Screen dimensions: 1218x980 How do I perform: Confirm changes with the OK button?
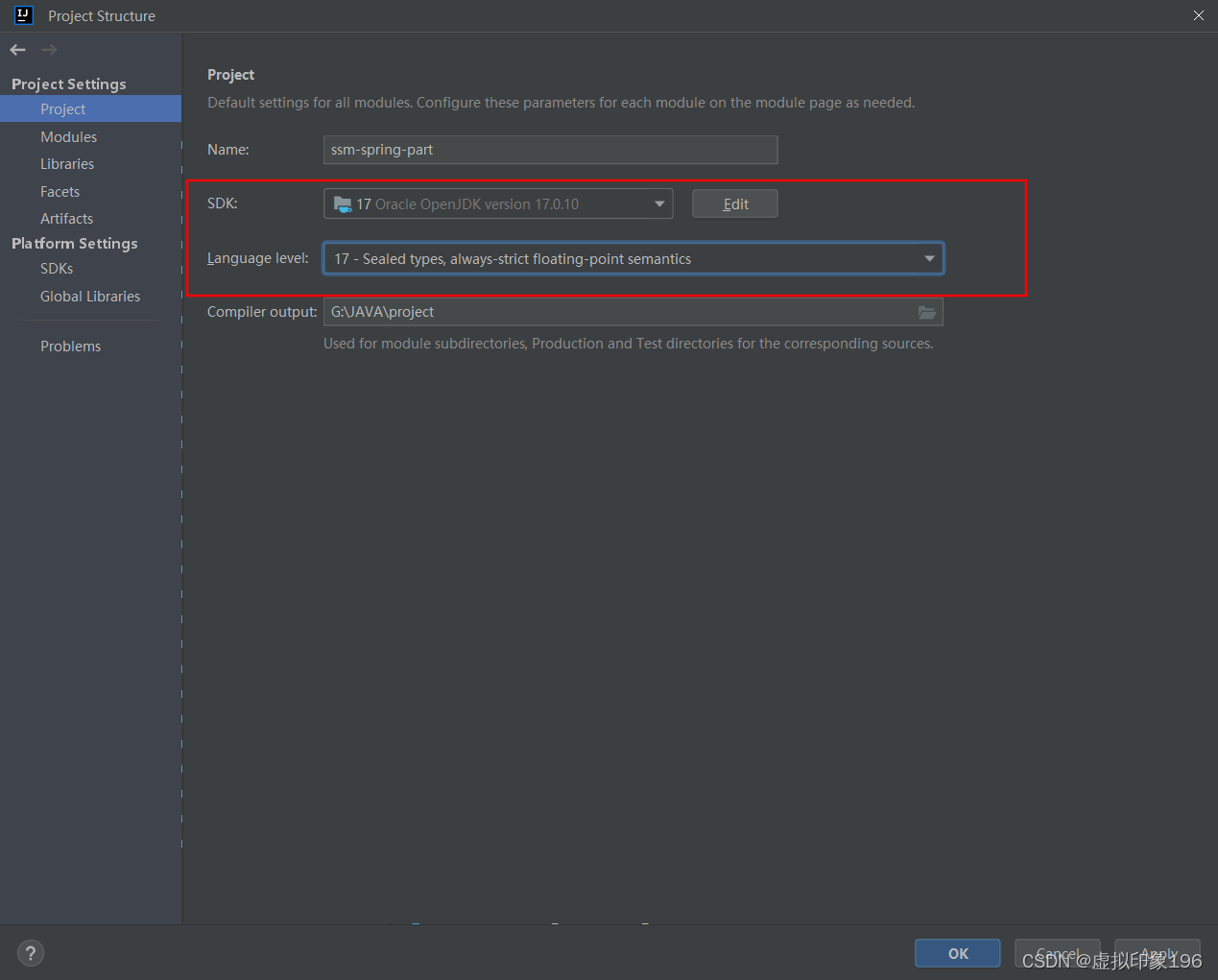957,953
